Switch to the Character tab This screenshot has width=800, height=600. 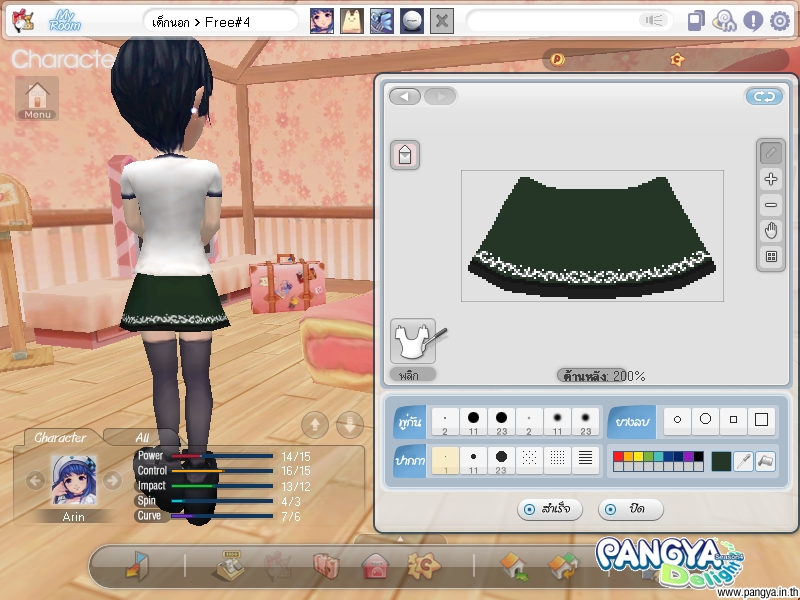[x=60, y=438]
